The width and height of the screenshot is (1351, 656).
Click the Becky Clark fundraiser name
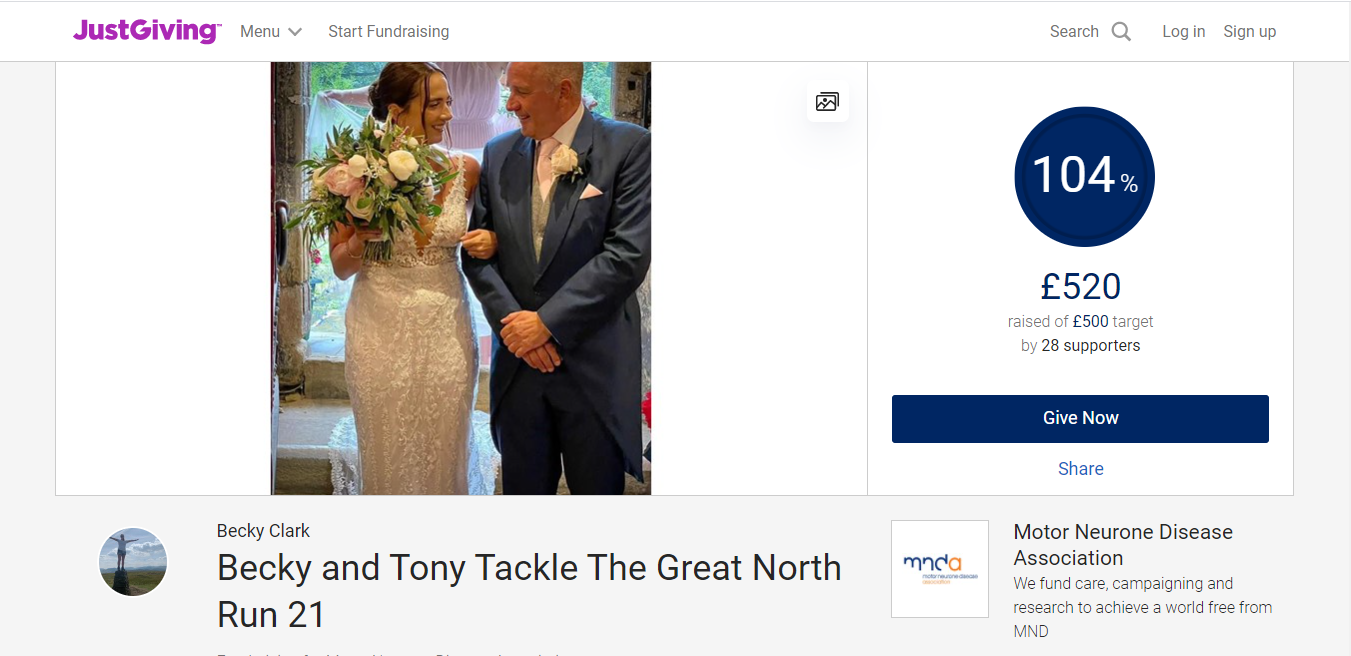[263, 531]
